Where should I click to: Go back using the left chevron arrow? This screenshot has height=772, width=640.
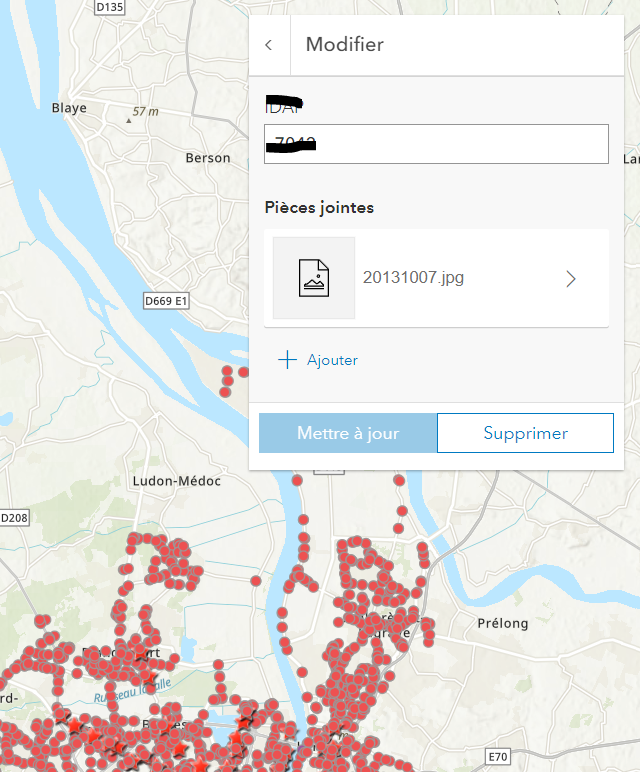(x=269, y=45)
